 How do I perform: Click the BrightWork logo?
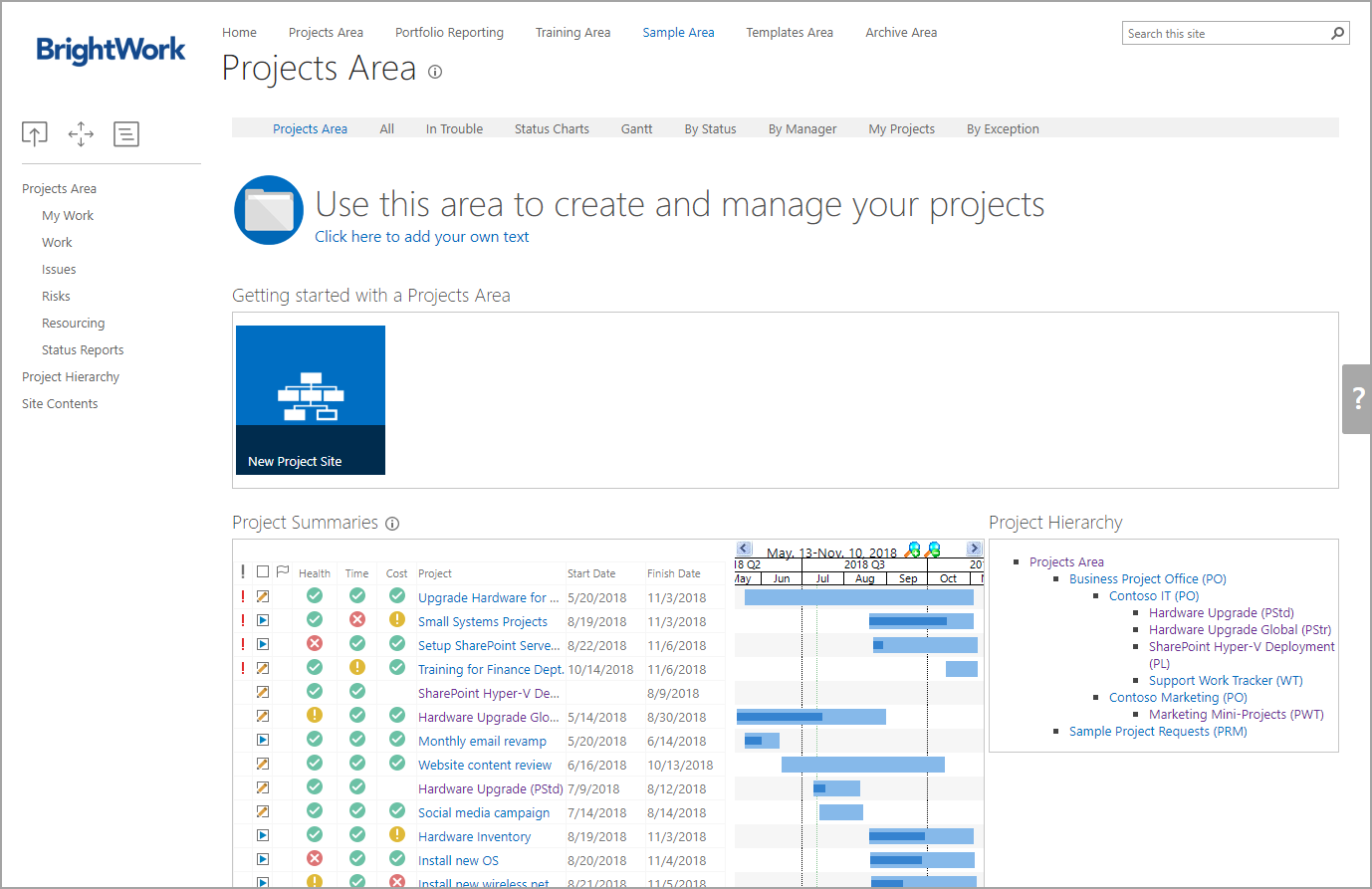[x=111, y=50]
